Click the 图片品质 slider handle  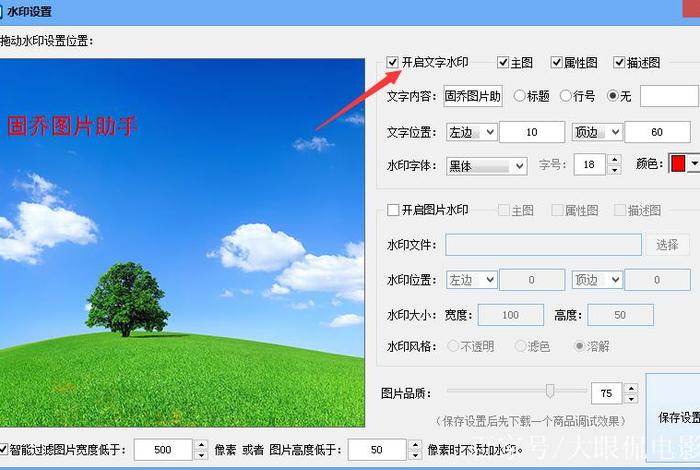[550, 391]
